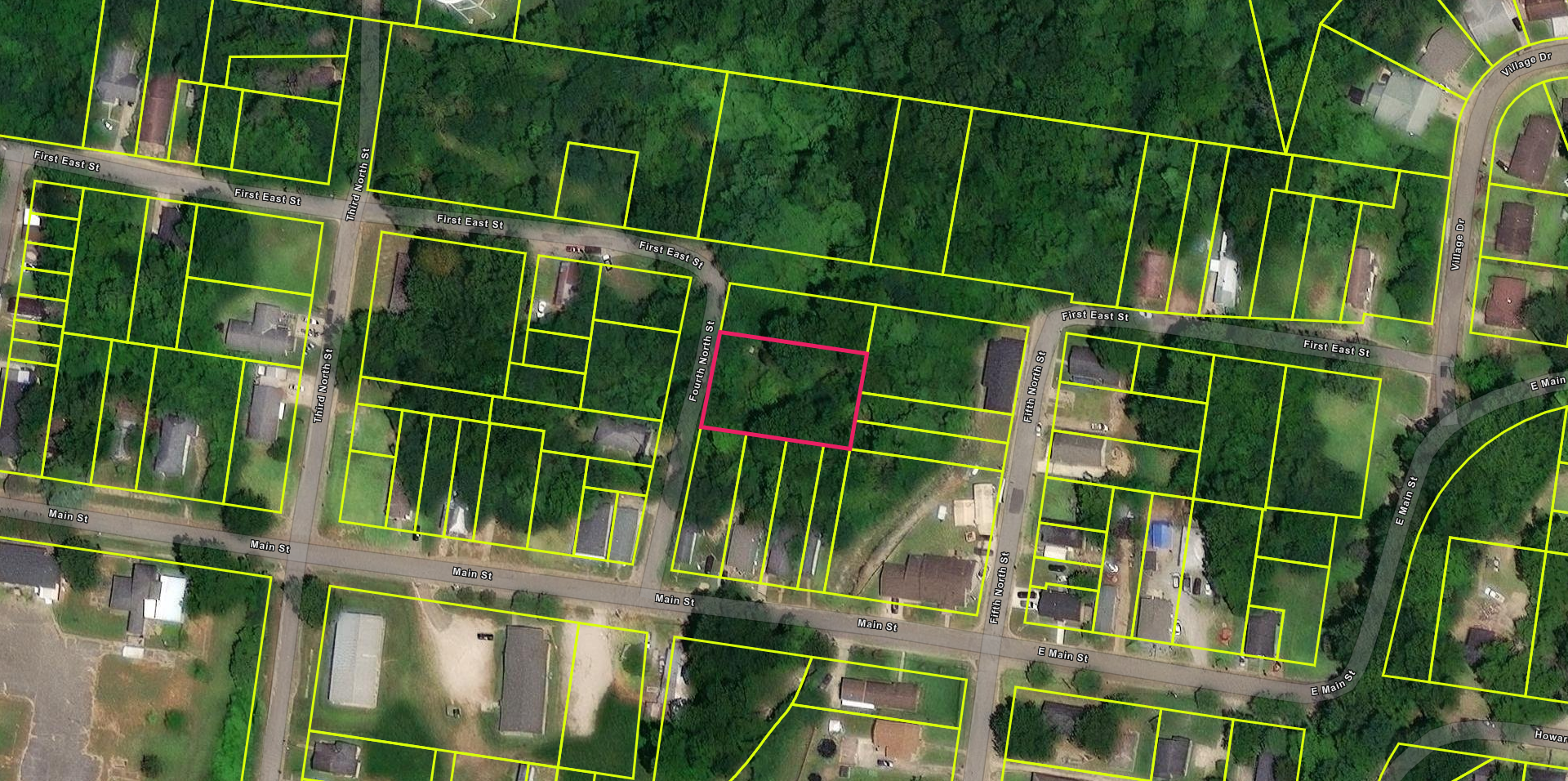Viewport: 1568px width, 781px height.
Task: Click the First East St label east of Fifth North St
Action: (1336, 348)
